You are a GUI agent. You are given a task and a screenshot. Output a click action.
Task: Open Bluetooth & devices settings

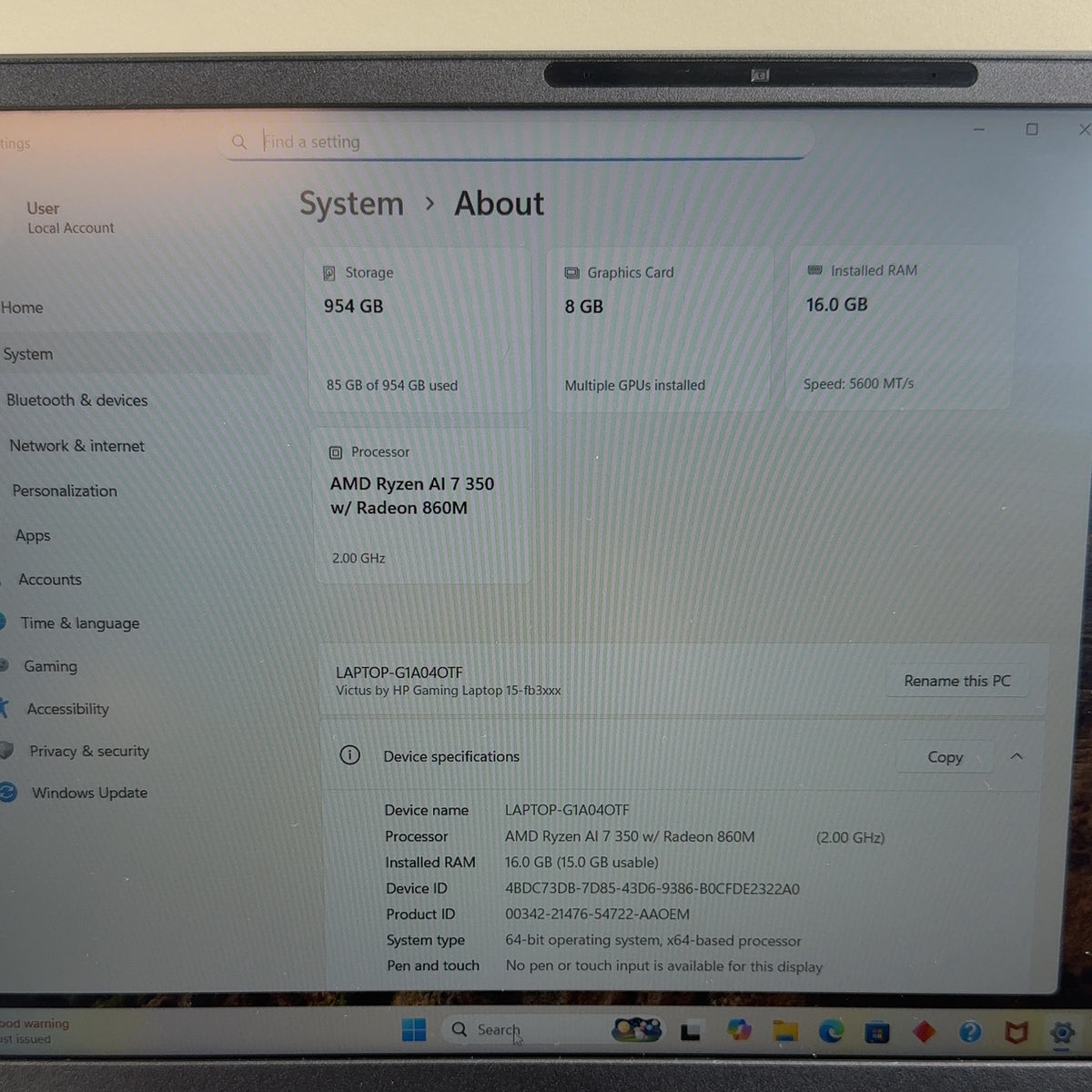76,400
